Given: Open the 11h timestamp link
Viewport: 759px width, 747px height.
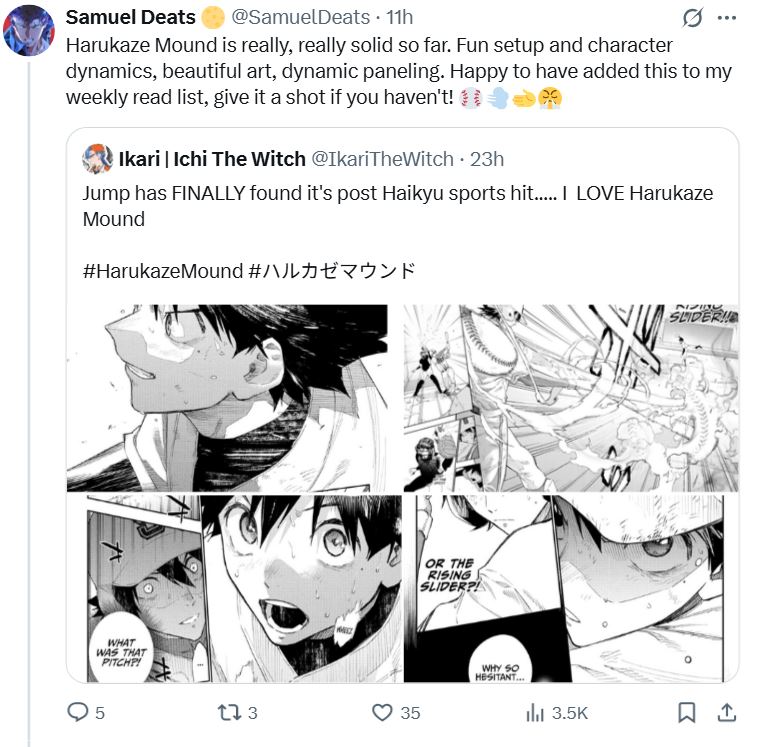Looking at the screenshot, I should (399, 17).
